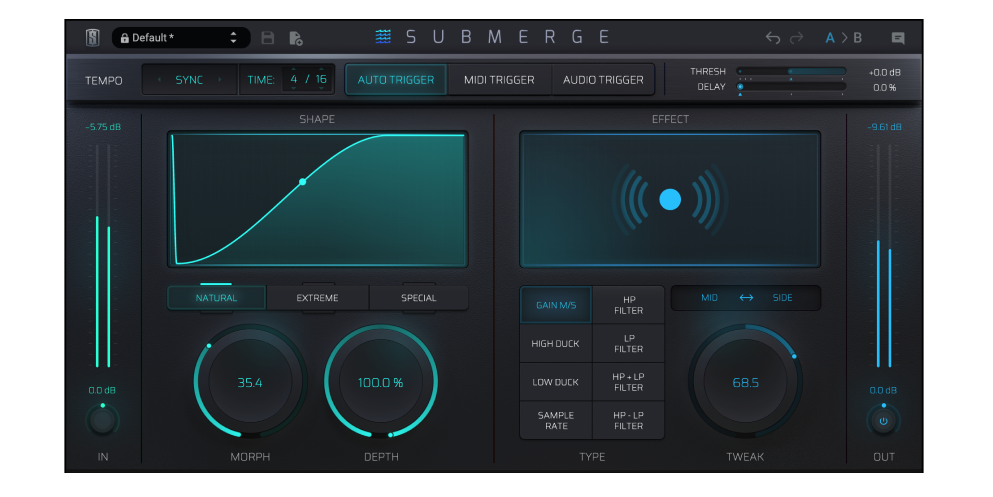Click the TWEAK knob
The width and height of the screenshot is (993, 497).
point(745,382)
